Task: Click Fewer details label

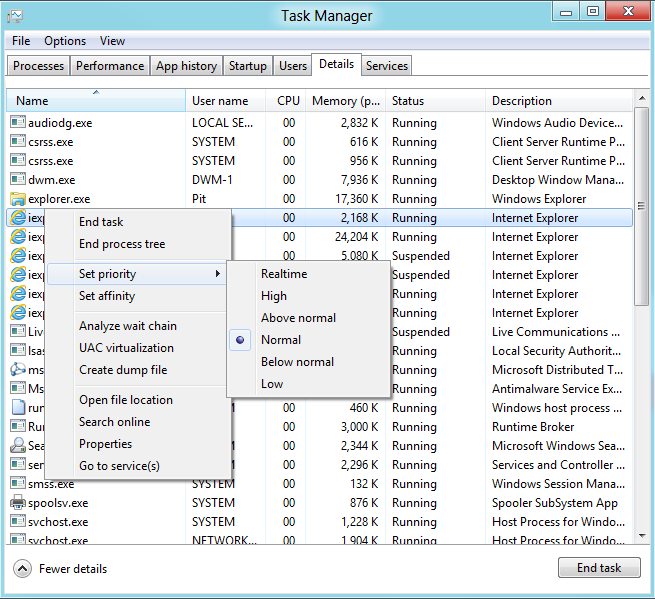Action: (73, 569)
